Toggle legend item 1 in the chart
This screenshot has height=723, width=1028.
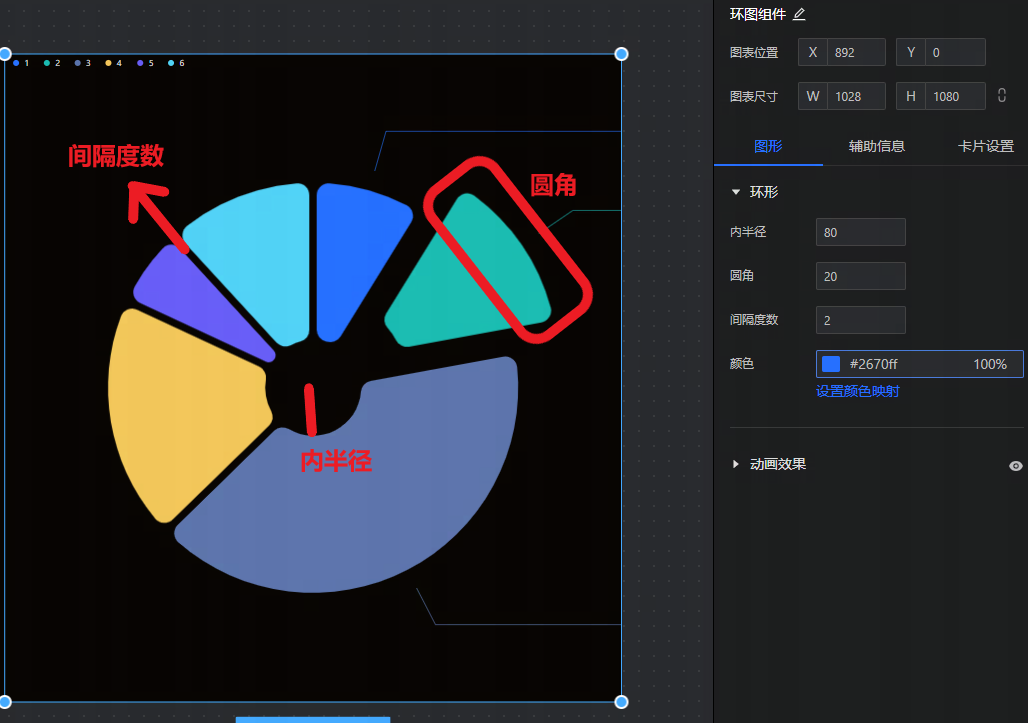click(21, 63)
